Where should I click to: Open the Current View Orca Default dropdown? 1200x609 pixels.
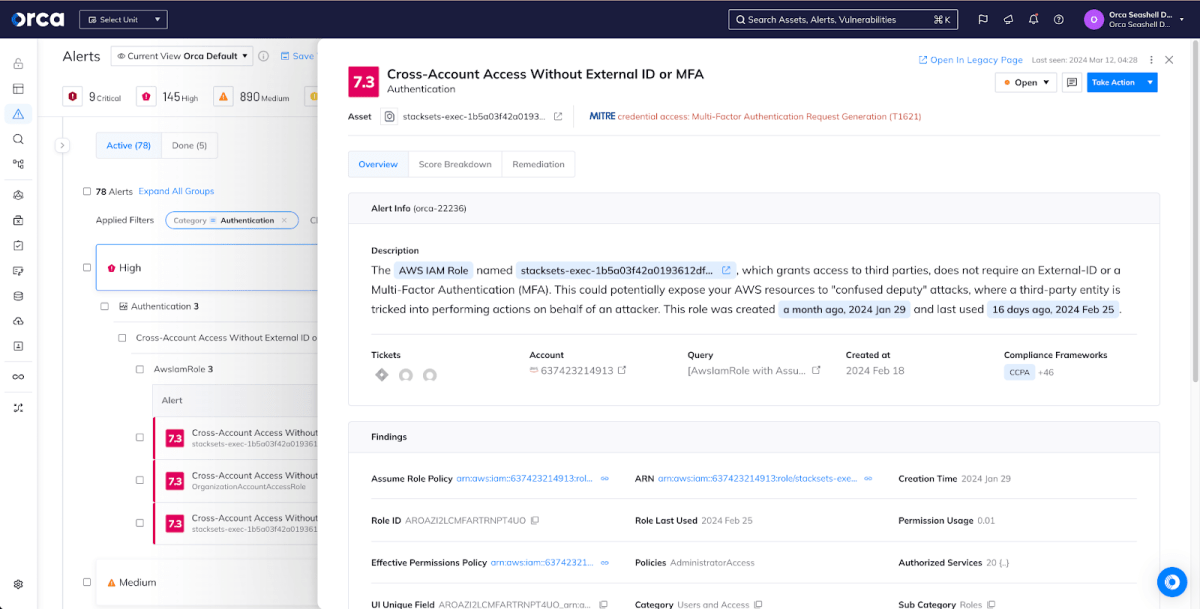[x=182, y=56]
